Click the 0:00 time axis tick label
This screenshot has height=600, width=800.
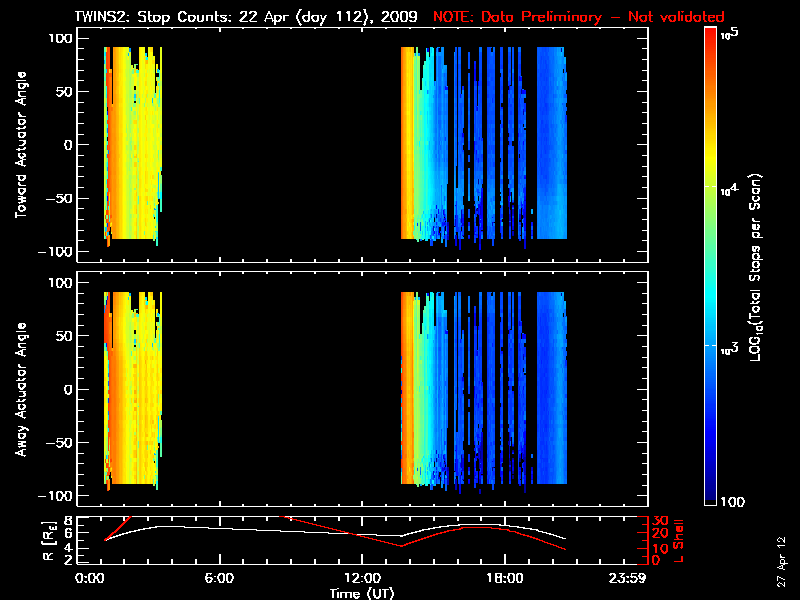(90, 579)
